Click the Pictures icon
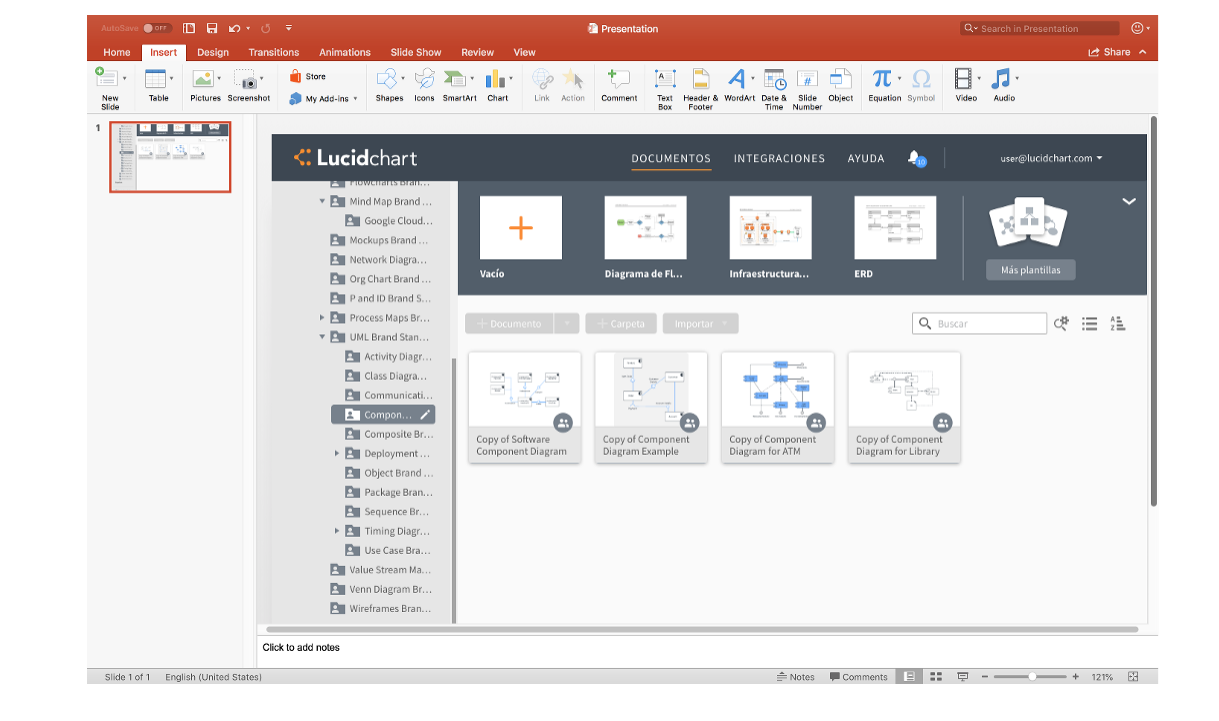The image size is (1219, 721). coord(203,80)
